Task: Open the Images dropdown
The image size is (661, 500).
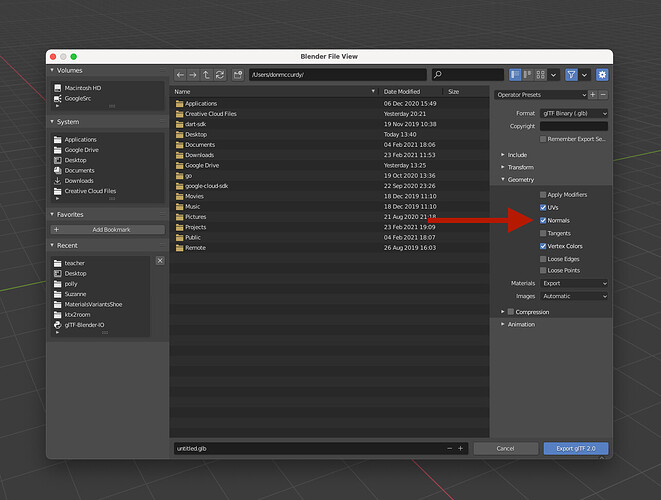Action: click(x=574, y=296)
